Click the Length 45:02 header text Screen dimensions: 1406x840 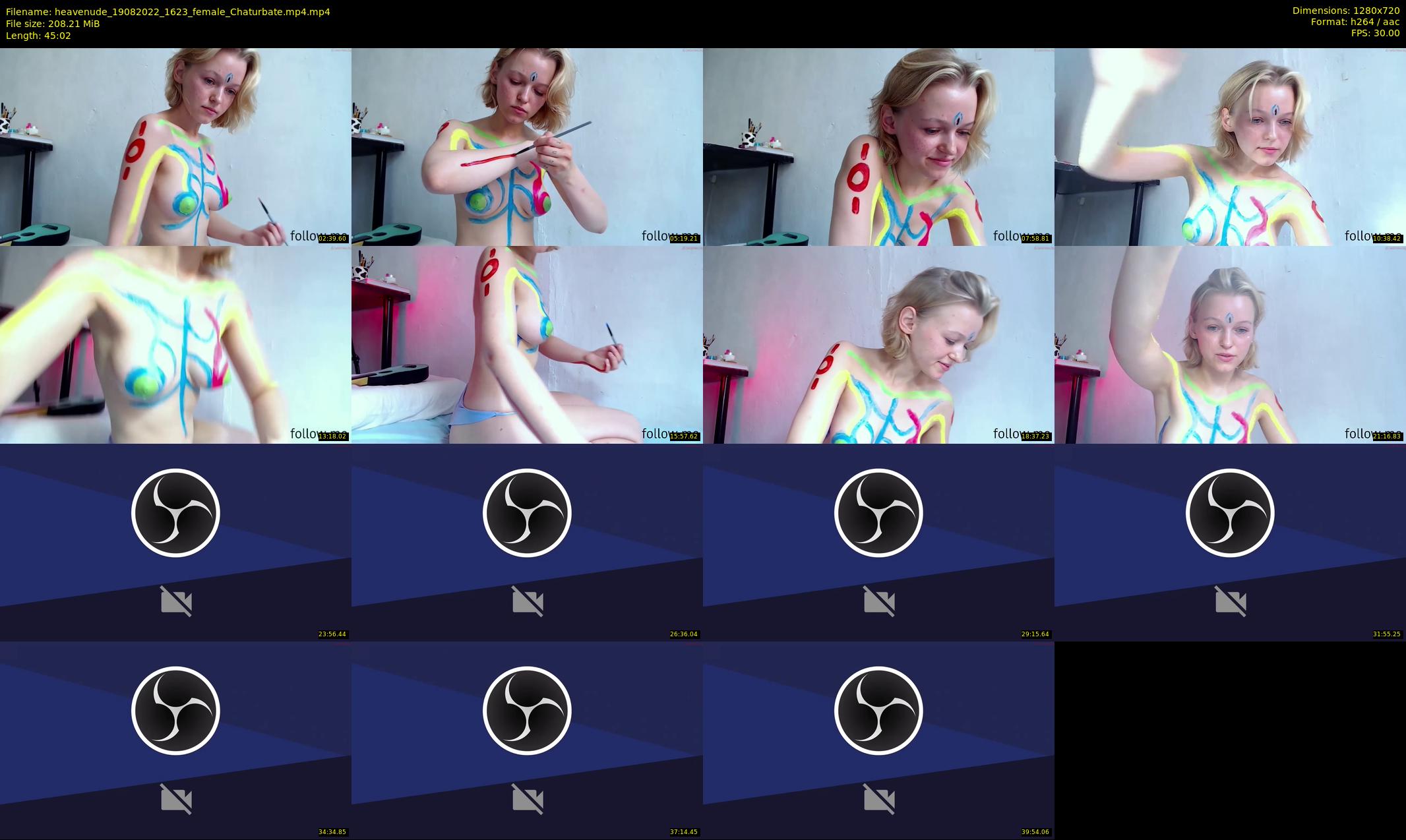coord(38,36)
